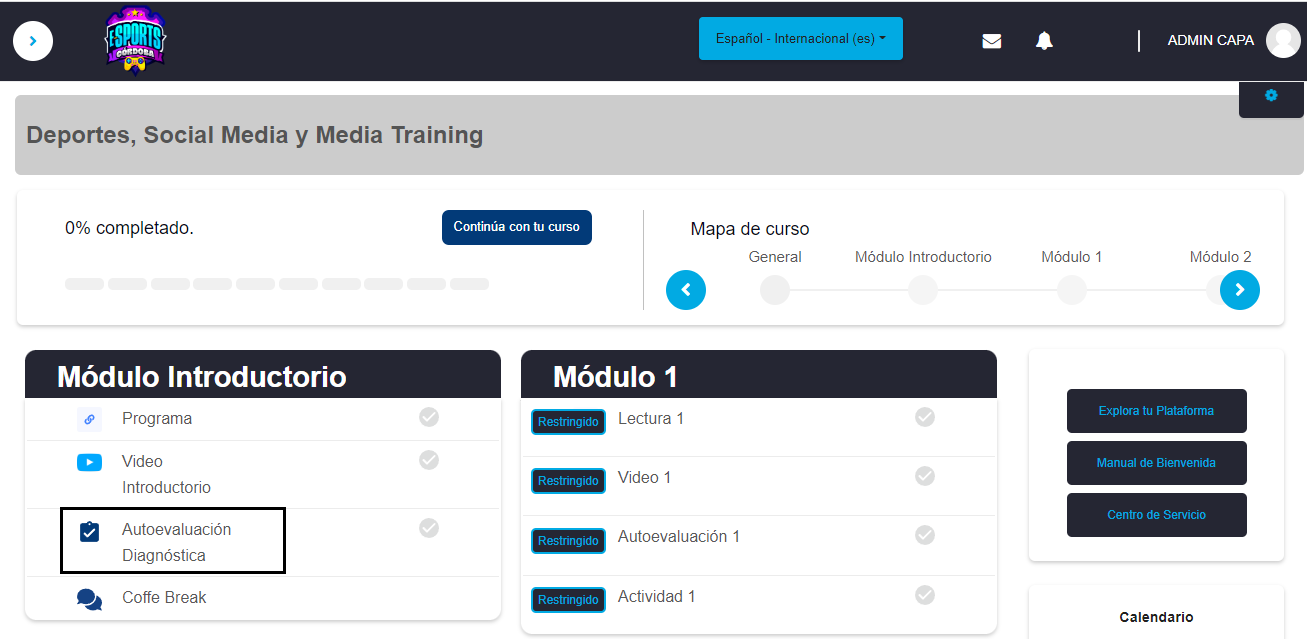
Task: Open the Centro de Servicio
Action: click(x=1157, y=515)
